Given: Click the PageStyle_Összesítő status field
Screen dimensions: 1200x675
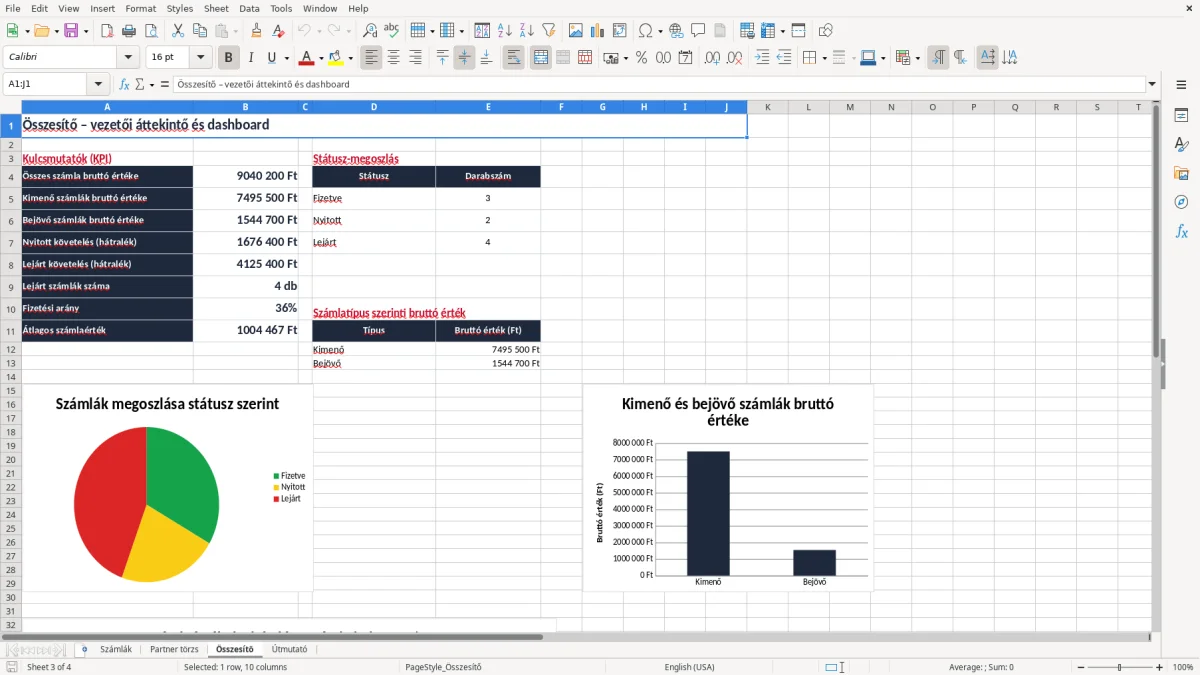Looking at the screenshot, I should point(443,667).
